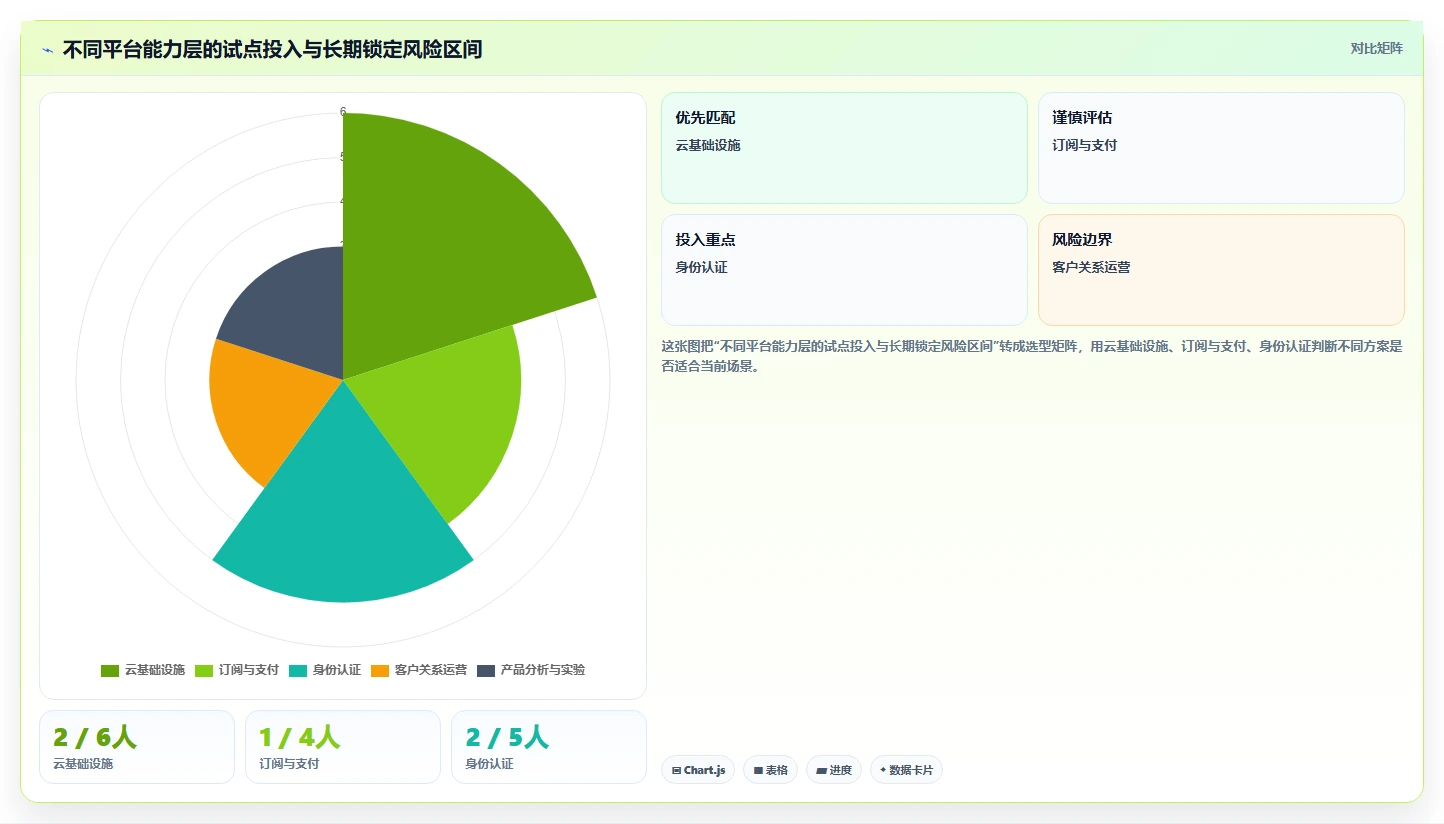Click the Chart.js tag

pyautogui.click(x=698, y=770)
